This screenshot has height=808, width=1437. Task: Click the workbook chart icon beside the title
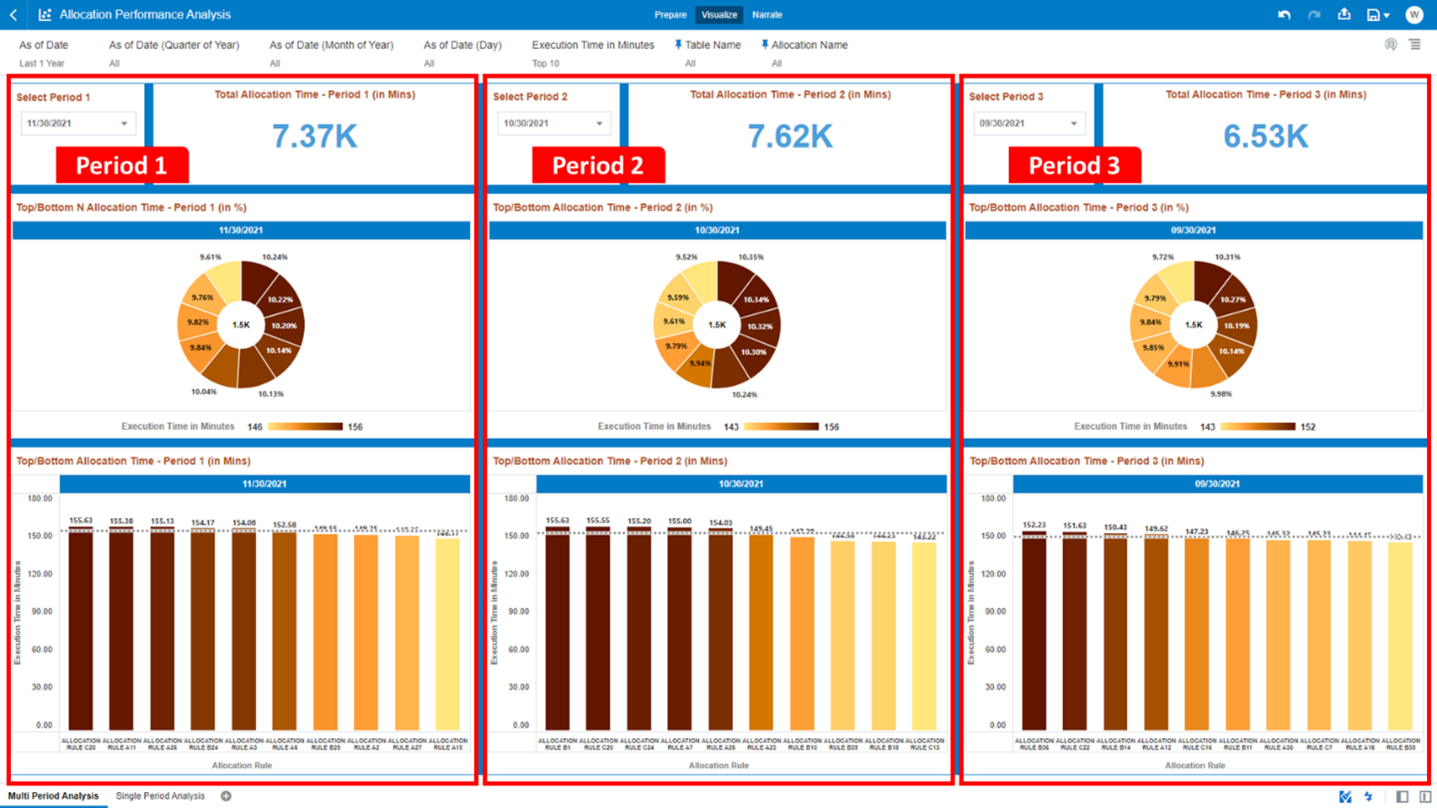pyautogui.click(x=44, y=15)
